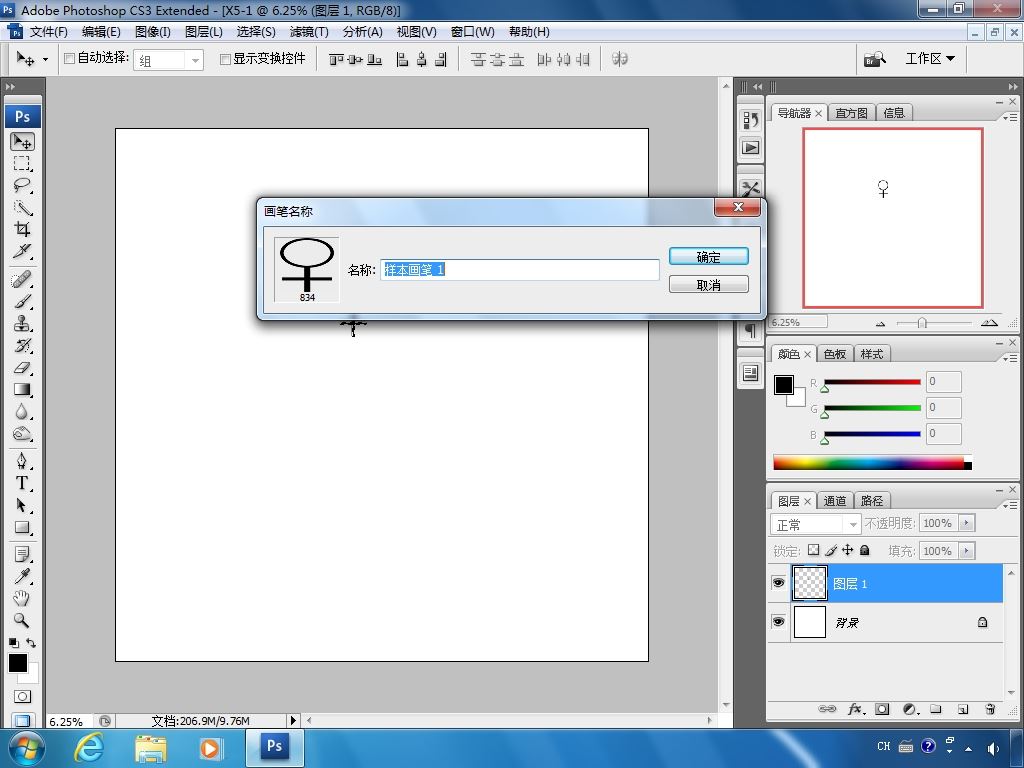Viewport: 1024px width, 768px height.
Task: Hide 背景 layer visibility eye
Action: [x=778, y=622]
